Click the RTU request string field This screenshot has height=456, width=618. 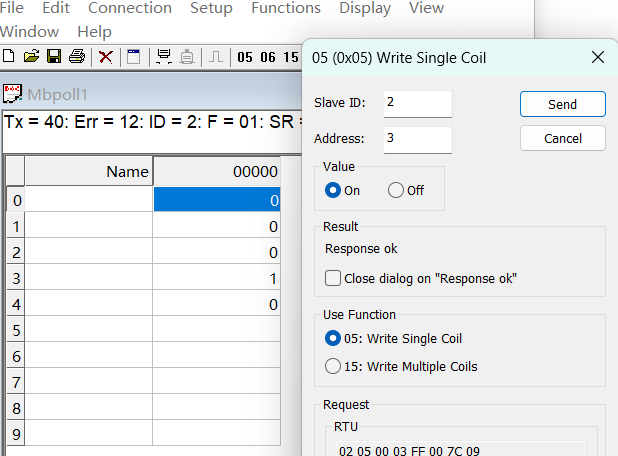click(x=460, y=450)
